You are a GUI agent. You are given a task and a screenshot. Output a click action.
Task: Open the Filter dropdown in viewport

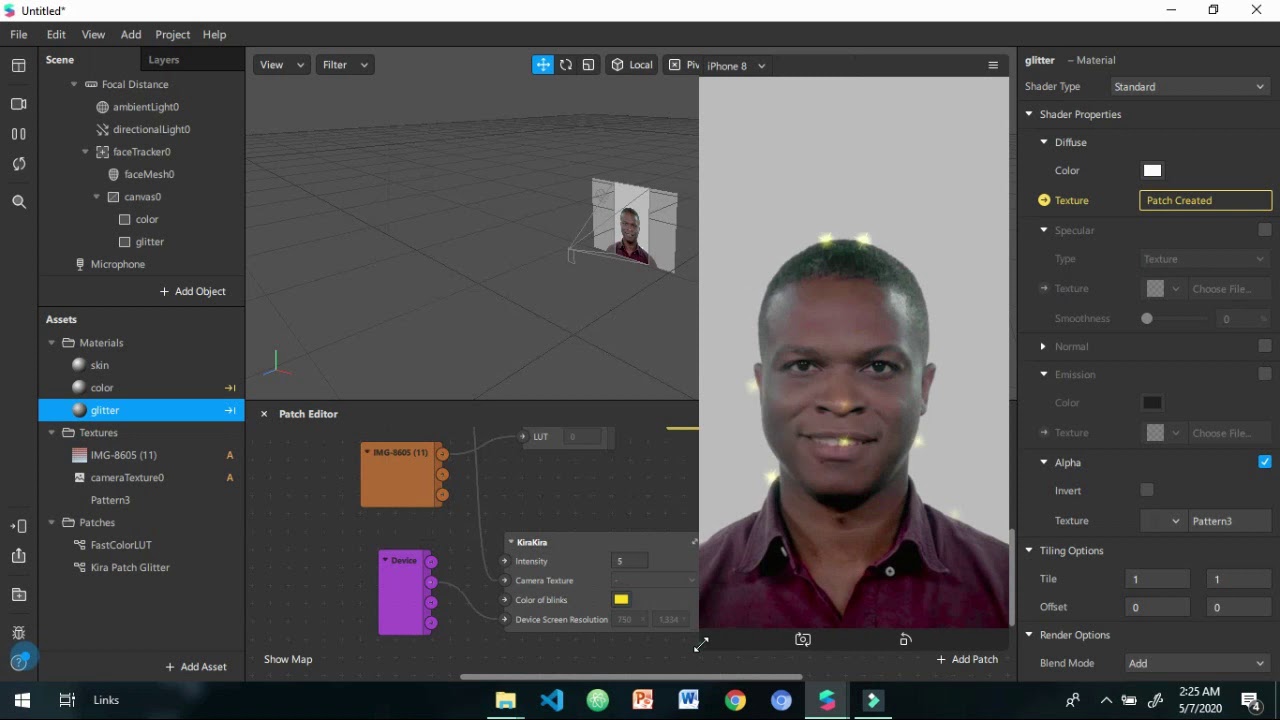point(345,65)
